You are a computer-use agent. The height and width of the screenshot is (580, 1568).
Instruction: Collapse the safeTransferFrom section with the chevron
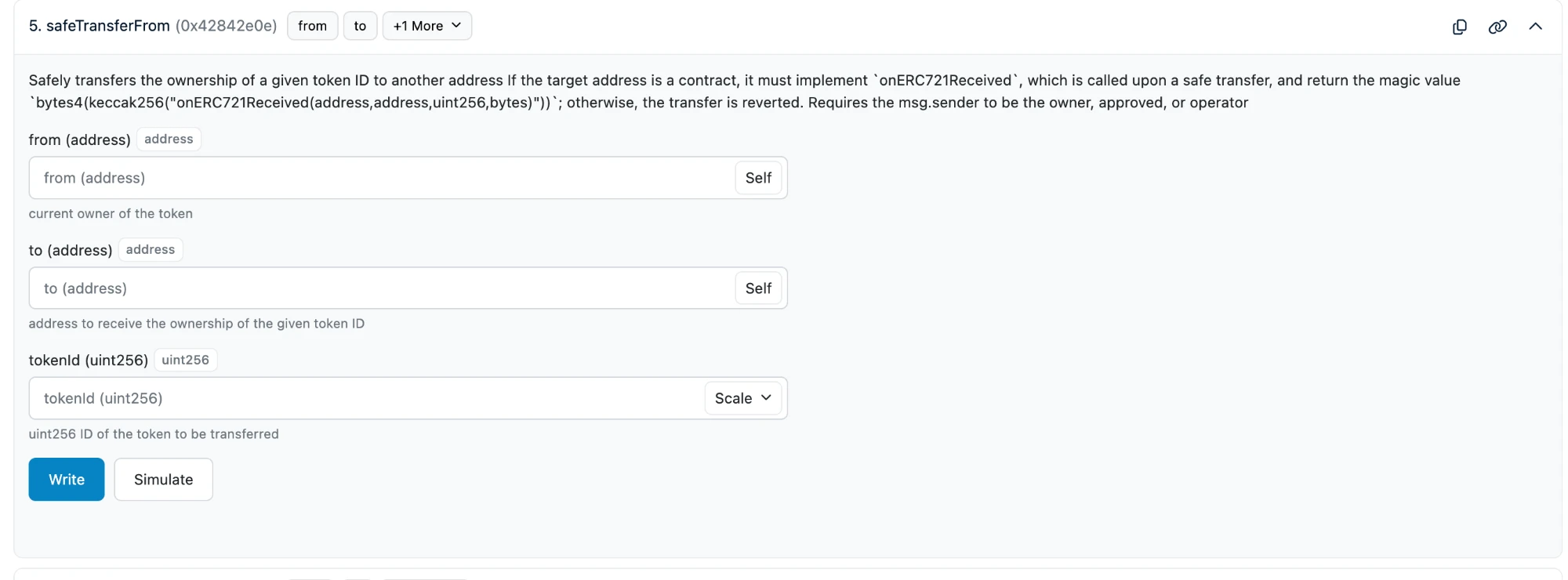1535,26
